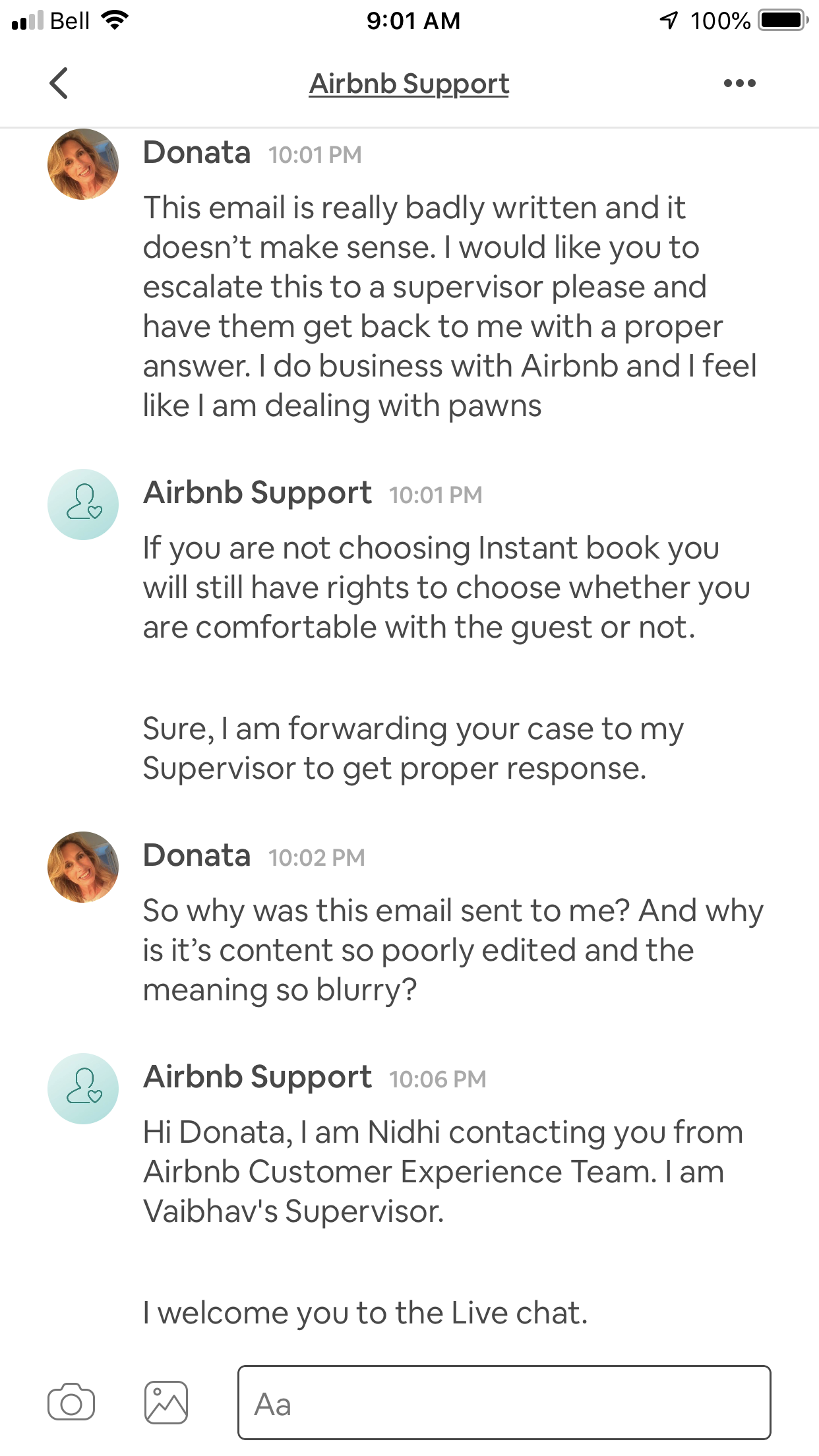
Task: Tap Airbnb Support avatar at 10:06 PM
Action: (x=83, y=1089)
